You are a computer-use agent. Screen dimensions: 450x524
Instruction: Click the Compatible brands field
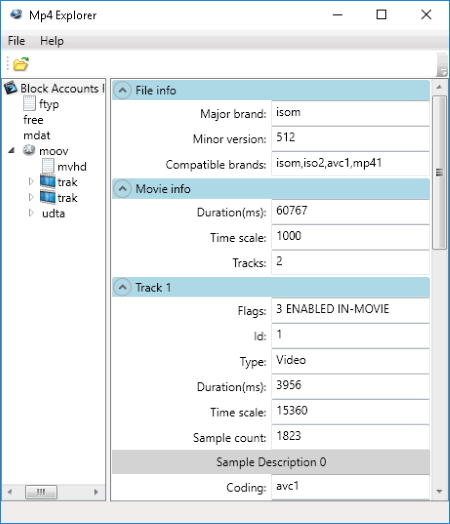(350, 164)
